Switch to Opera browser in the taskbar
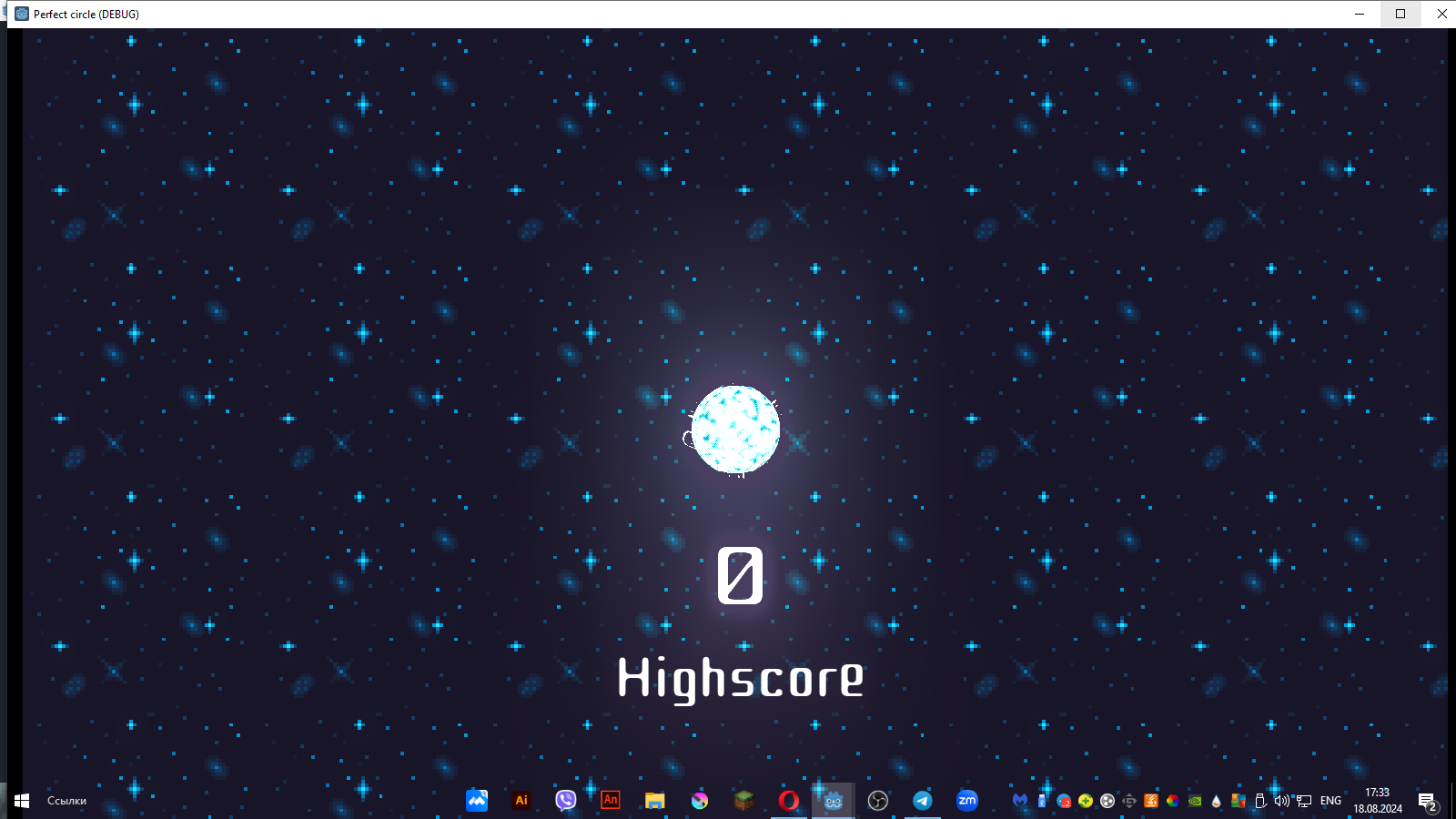 point(789,801)
